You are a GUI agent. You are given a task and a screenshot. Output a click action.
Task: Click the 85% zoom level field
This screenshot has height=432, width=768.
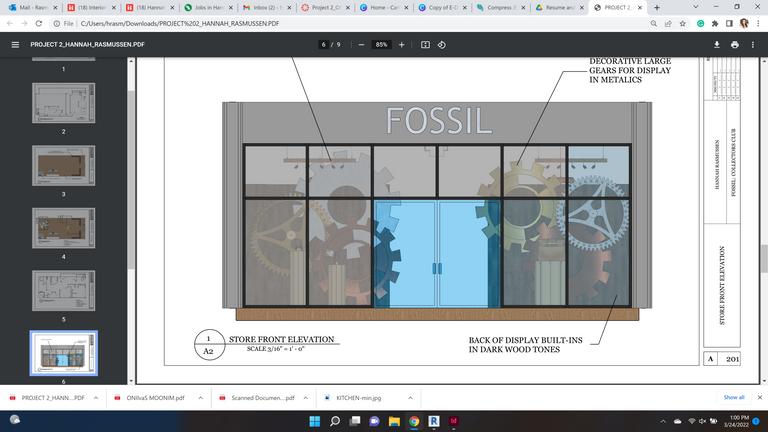coord(381,45)
